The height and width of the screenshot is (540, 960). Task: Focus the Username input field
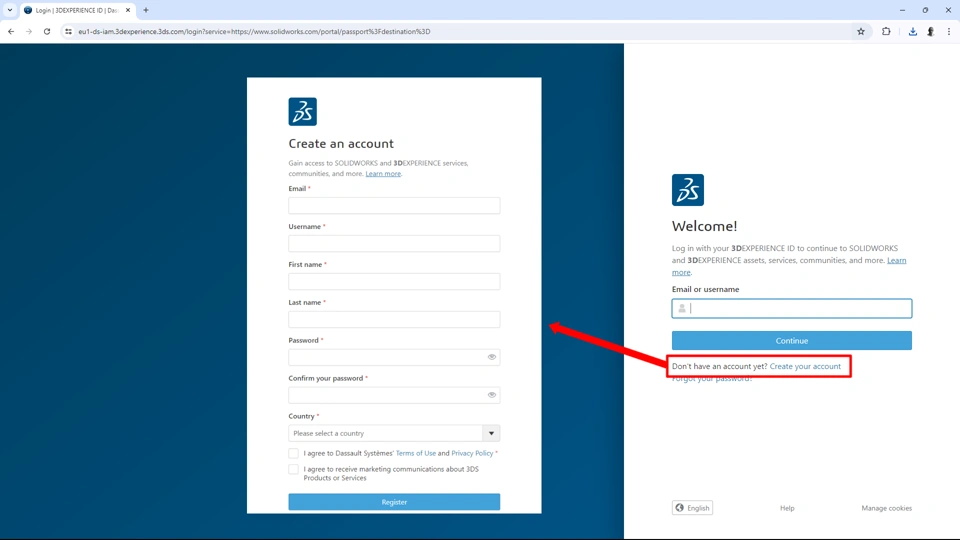pyautogui.click(x=394, y=244)
